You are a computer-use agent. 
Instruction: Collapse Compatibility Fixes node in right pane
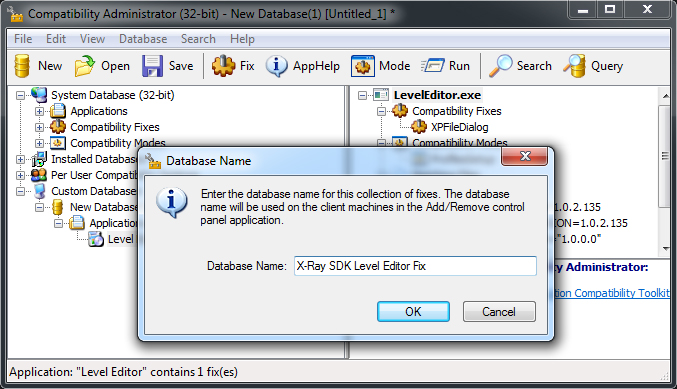(381, 111)
